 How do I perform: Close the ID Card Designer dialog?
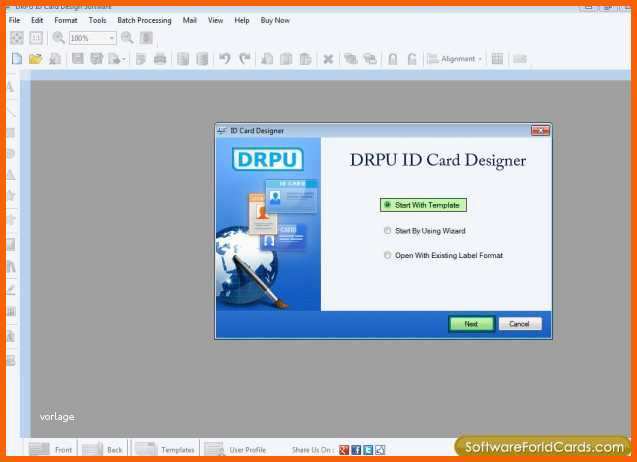540,130
